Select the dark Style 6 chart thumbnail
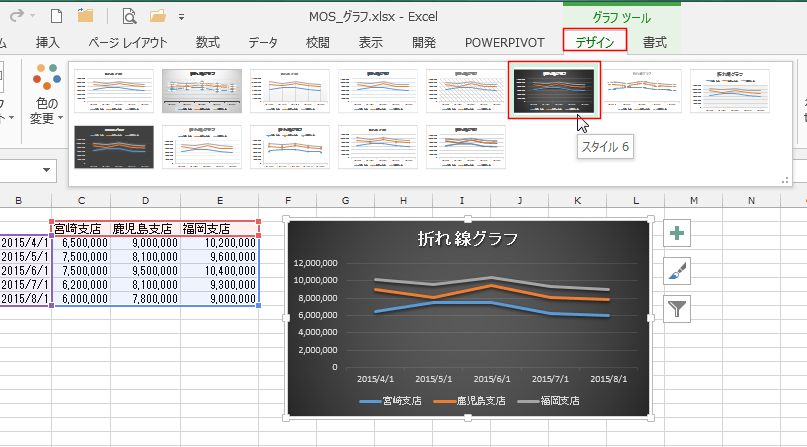Image resolution: width=807 pixels, height=447 pixels. (x=554, y=91)
